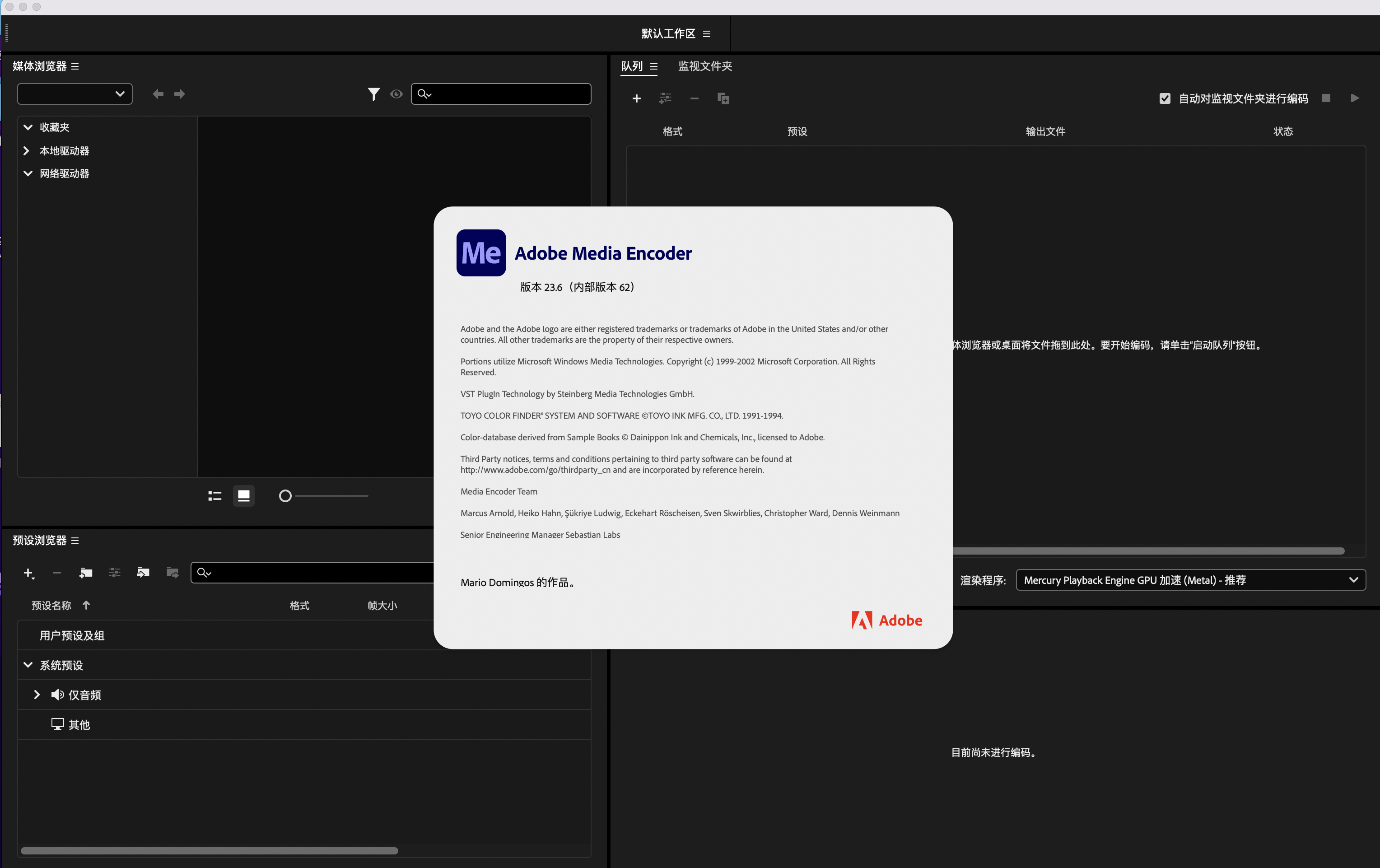
Task: Click the start queue play button
Action: (1355, 98)
